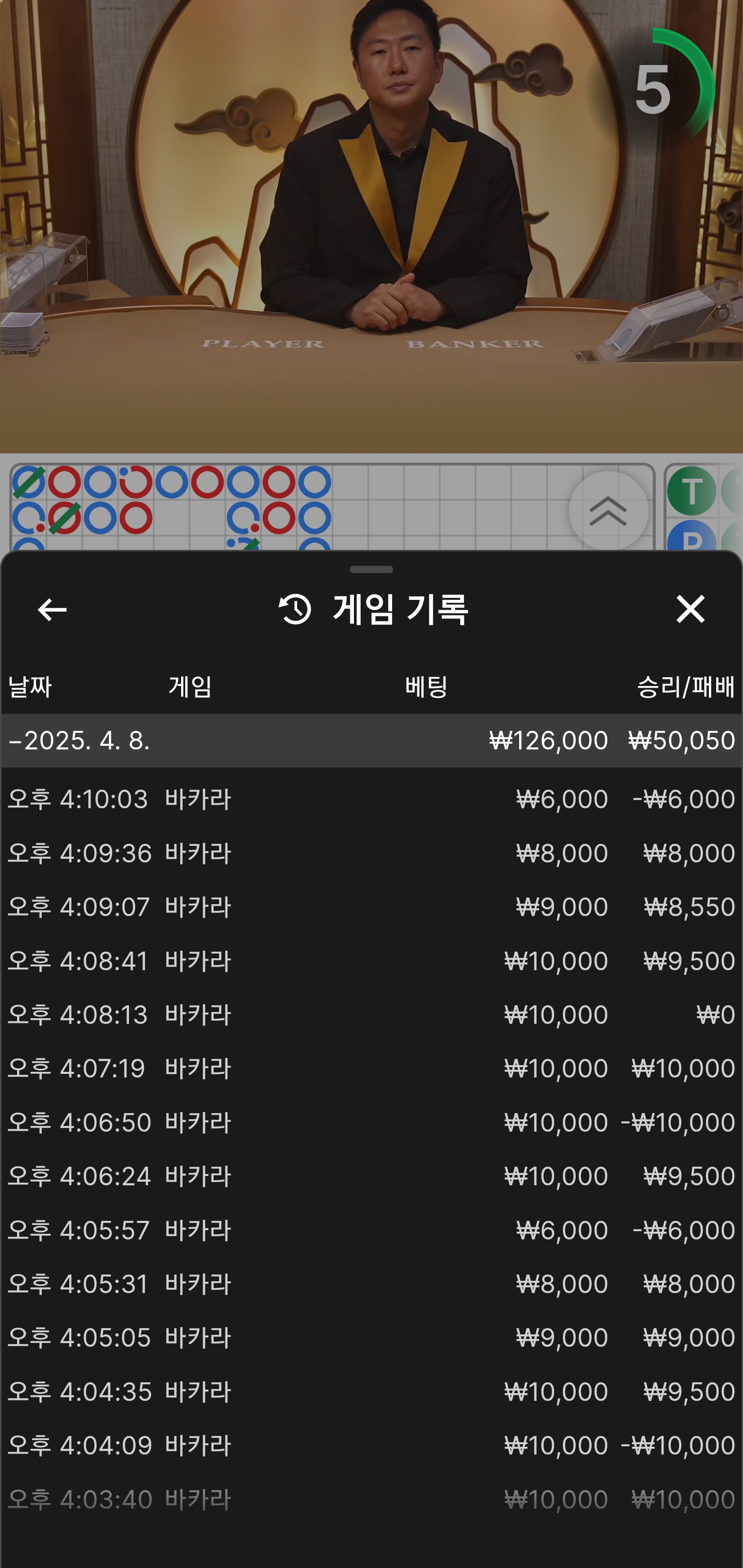
Task: Select the 오후 4:06:50 losing round entry
Action: [x=371, y=1122]
